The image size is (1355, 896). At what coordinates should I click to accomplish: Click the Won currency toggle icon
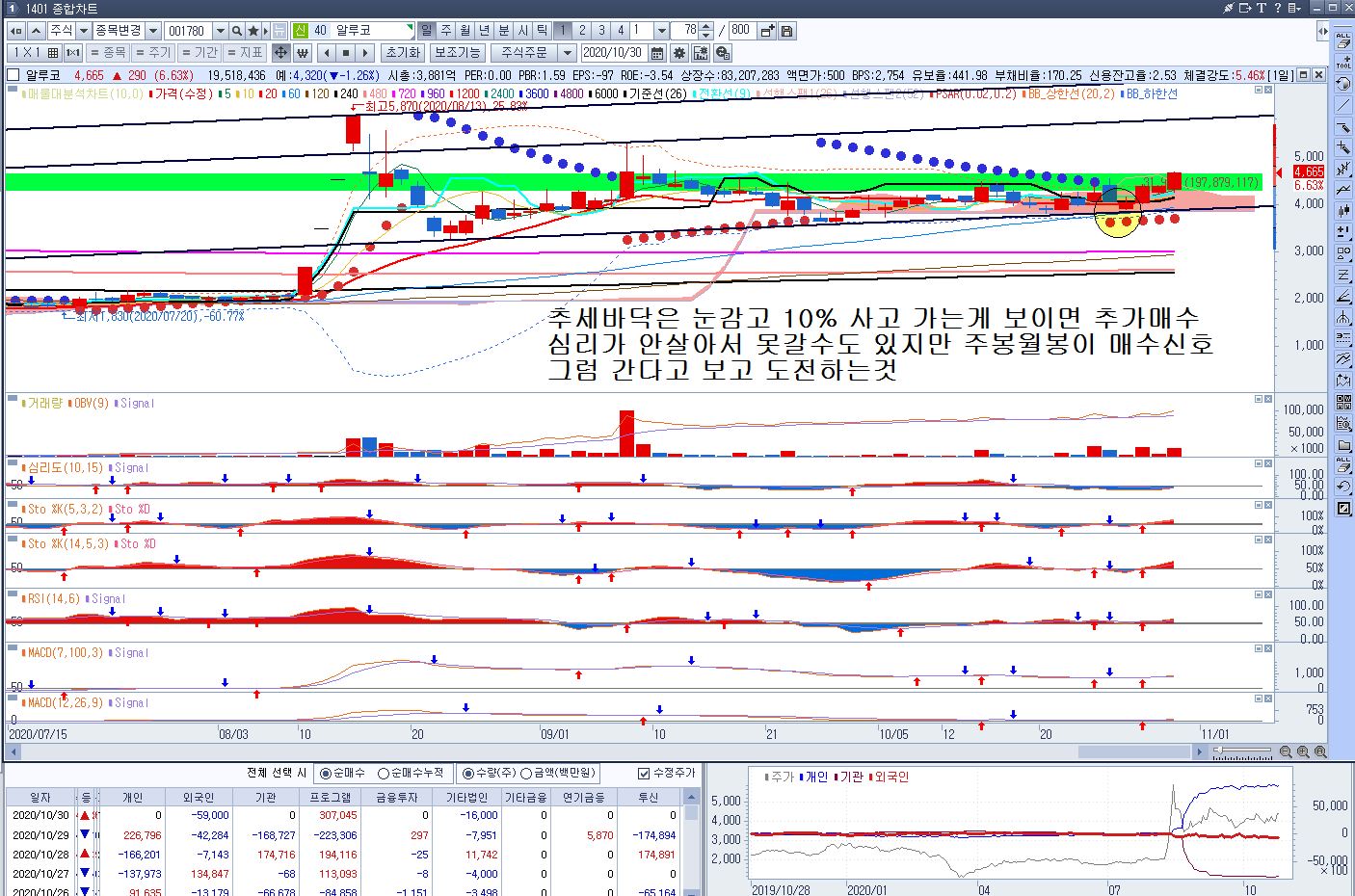tap(303, 53)
